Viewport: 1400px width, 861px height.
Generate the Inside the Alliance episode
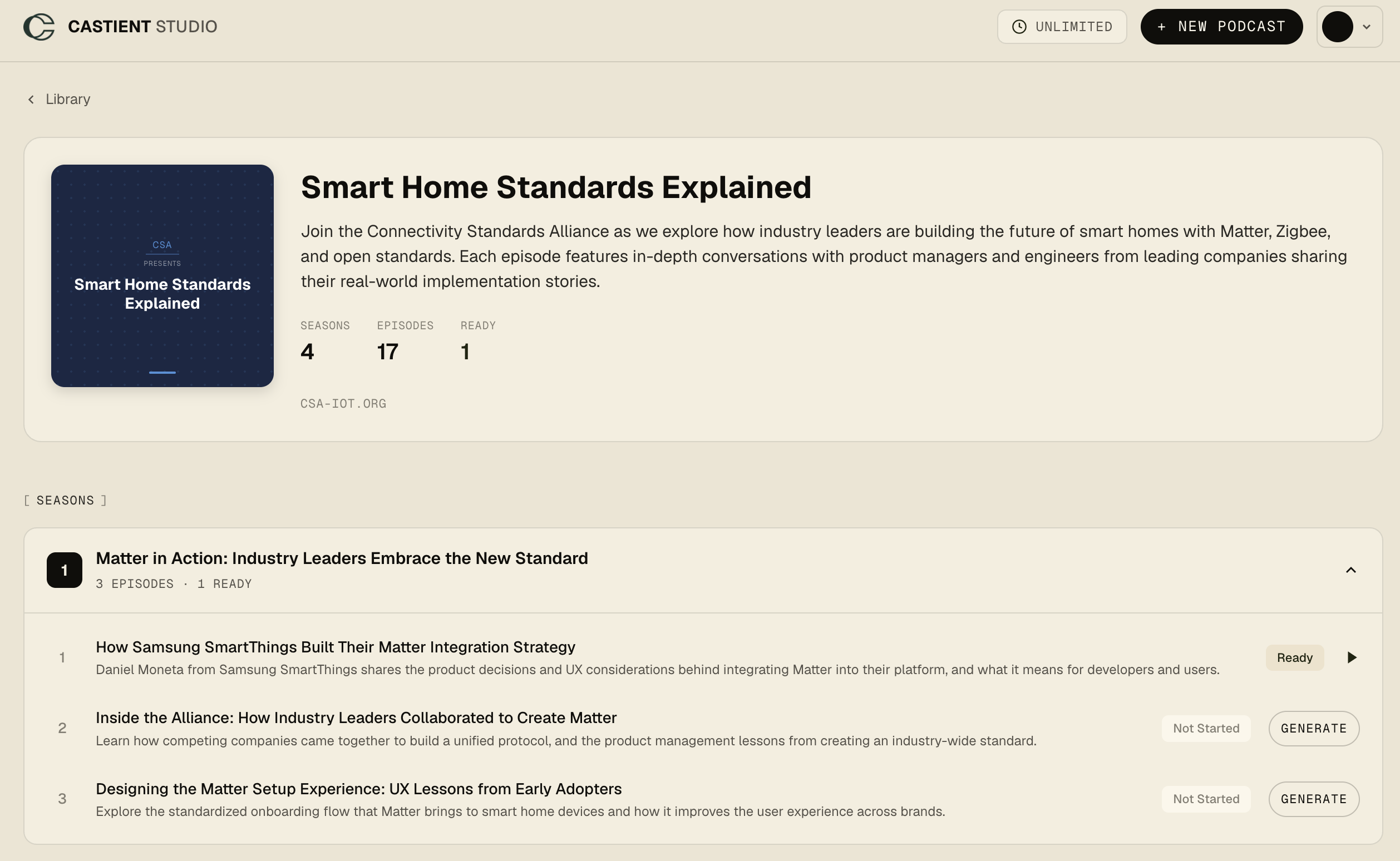click(x=1313, y=728)
